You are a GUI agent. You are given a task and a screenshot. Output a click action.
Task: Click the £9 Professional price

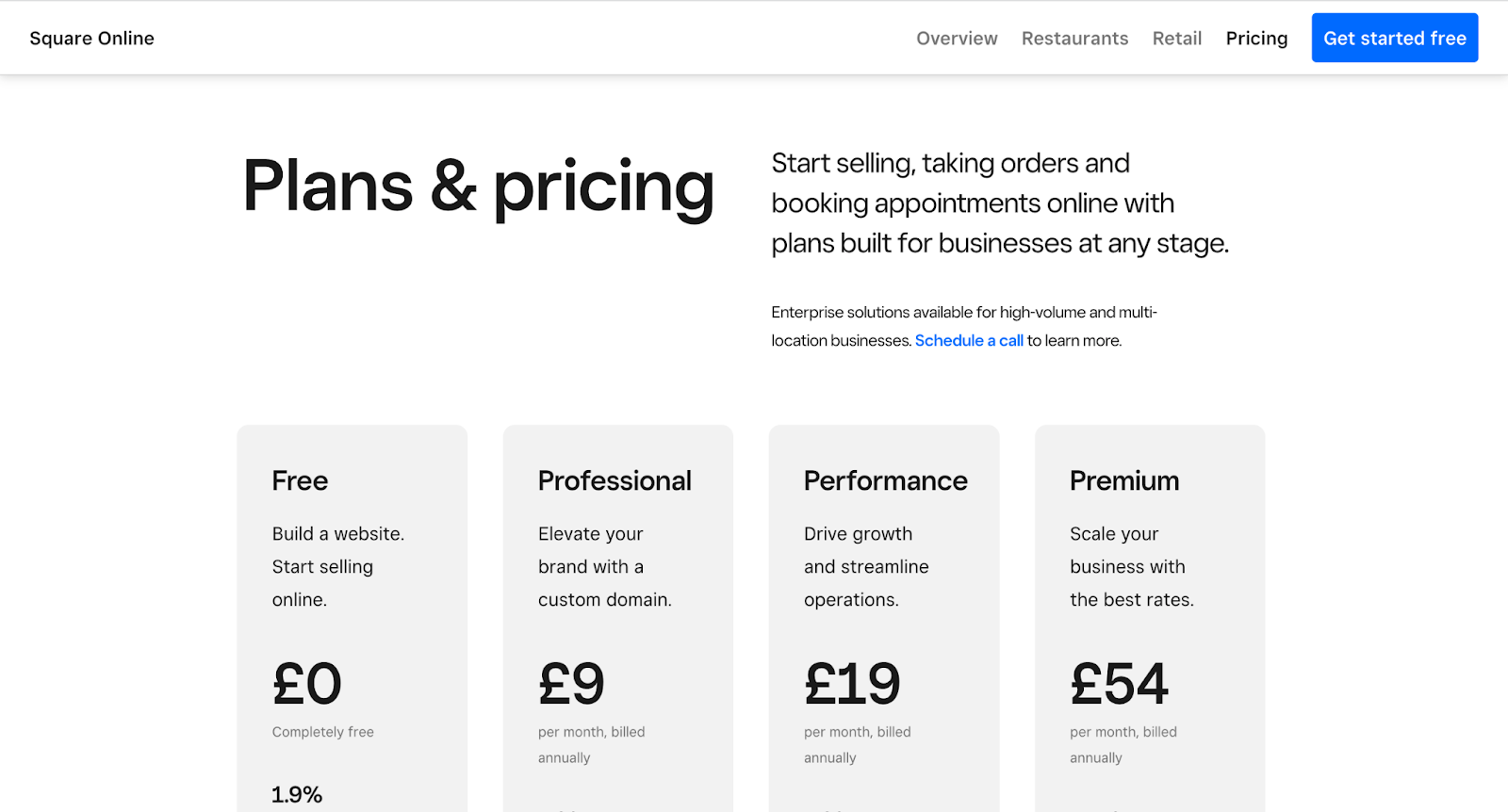(x=571, y=684)
